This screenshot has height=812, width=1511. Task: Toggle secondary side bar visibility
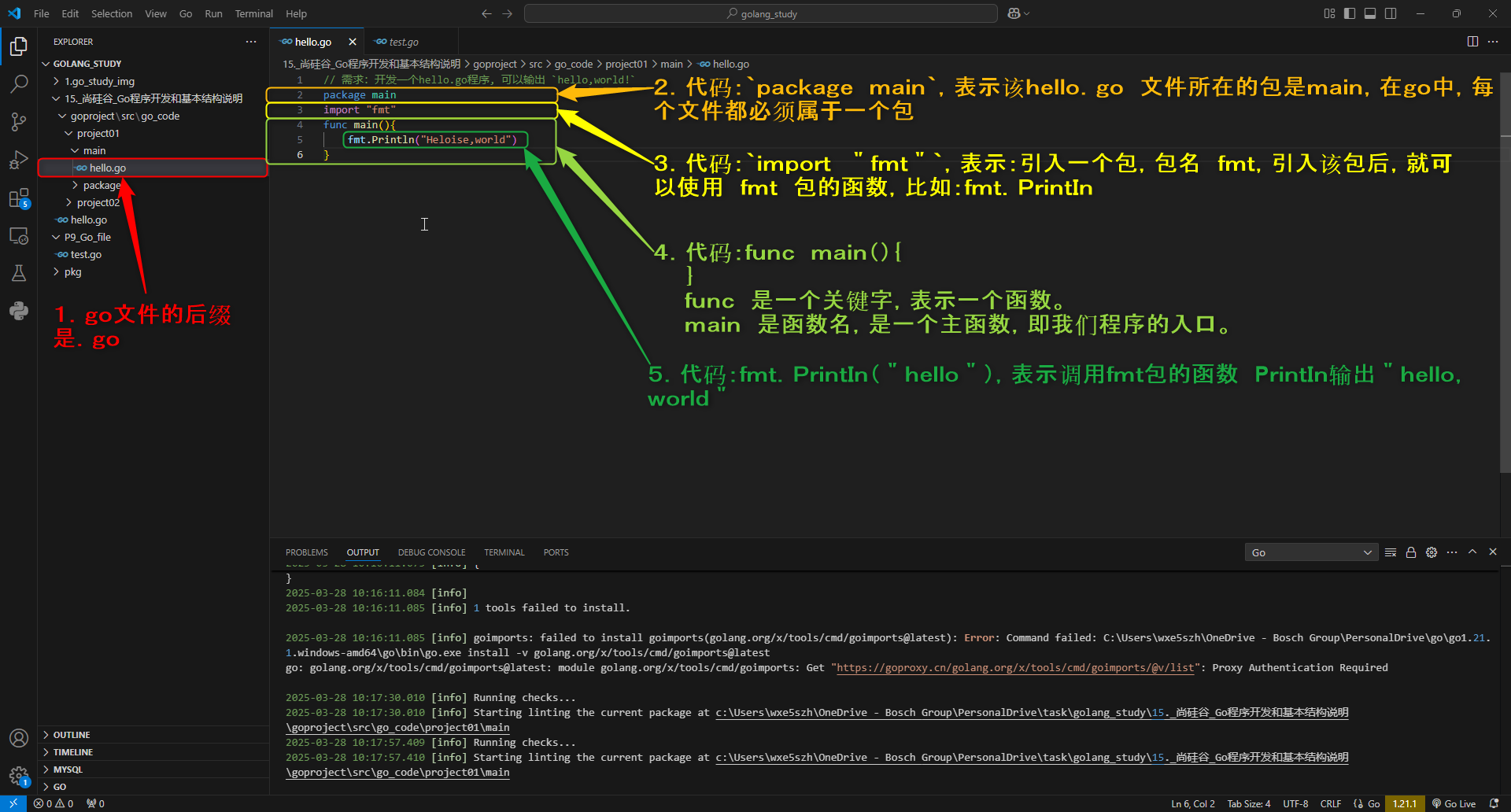click(1391, 13)
